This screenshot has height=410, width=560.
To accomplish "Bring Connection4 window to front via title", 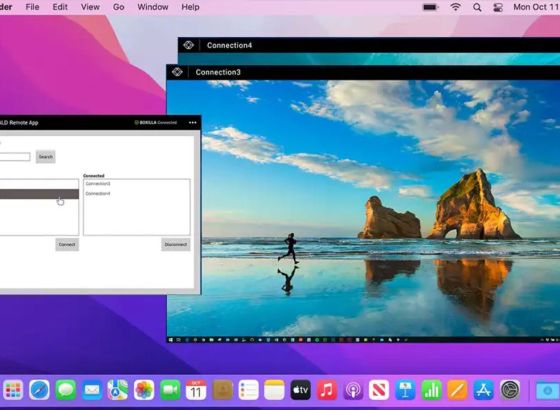I will [229, 45].
